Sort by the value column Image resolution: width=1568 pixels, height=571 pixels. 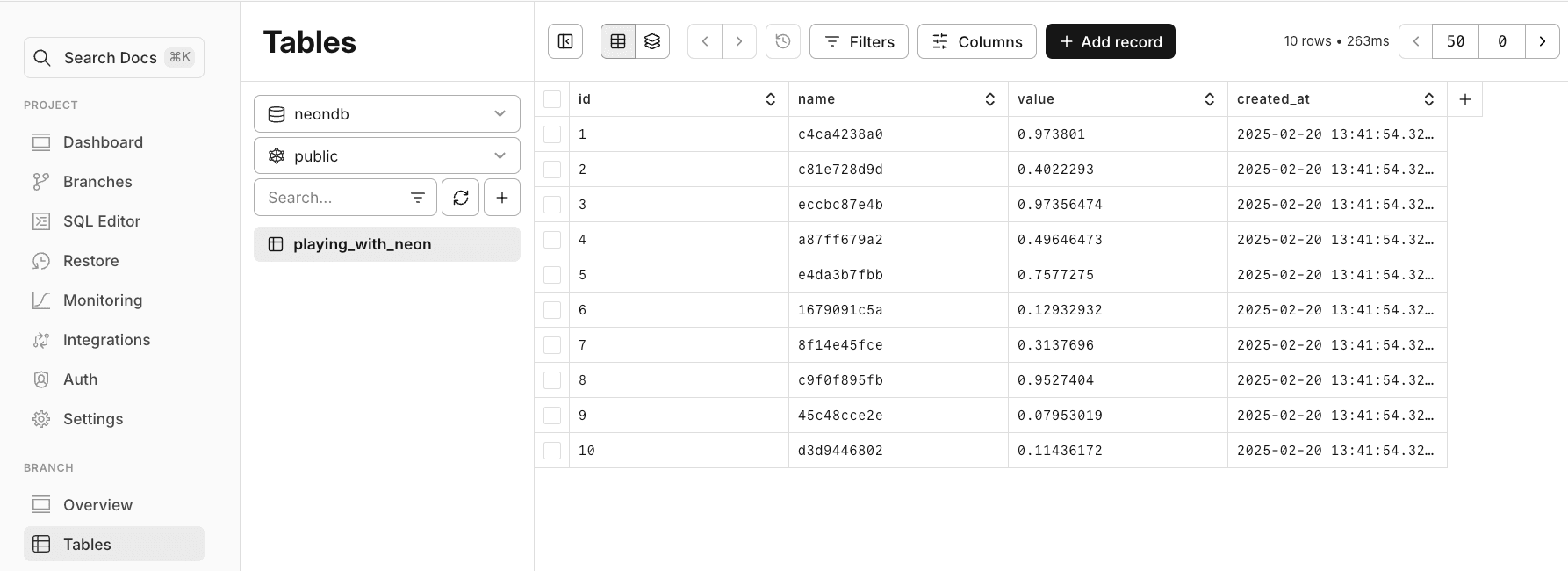[1209, 99]
